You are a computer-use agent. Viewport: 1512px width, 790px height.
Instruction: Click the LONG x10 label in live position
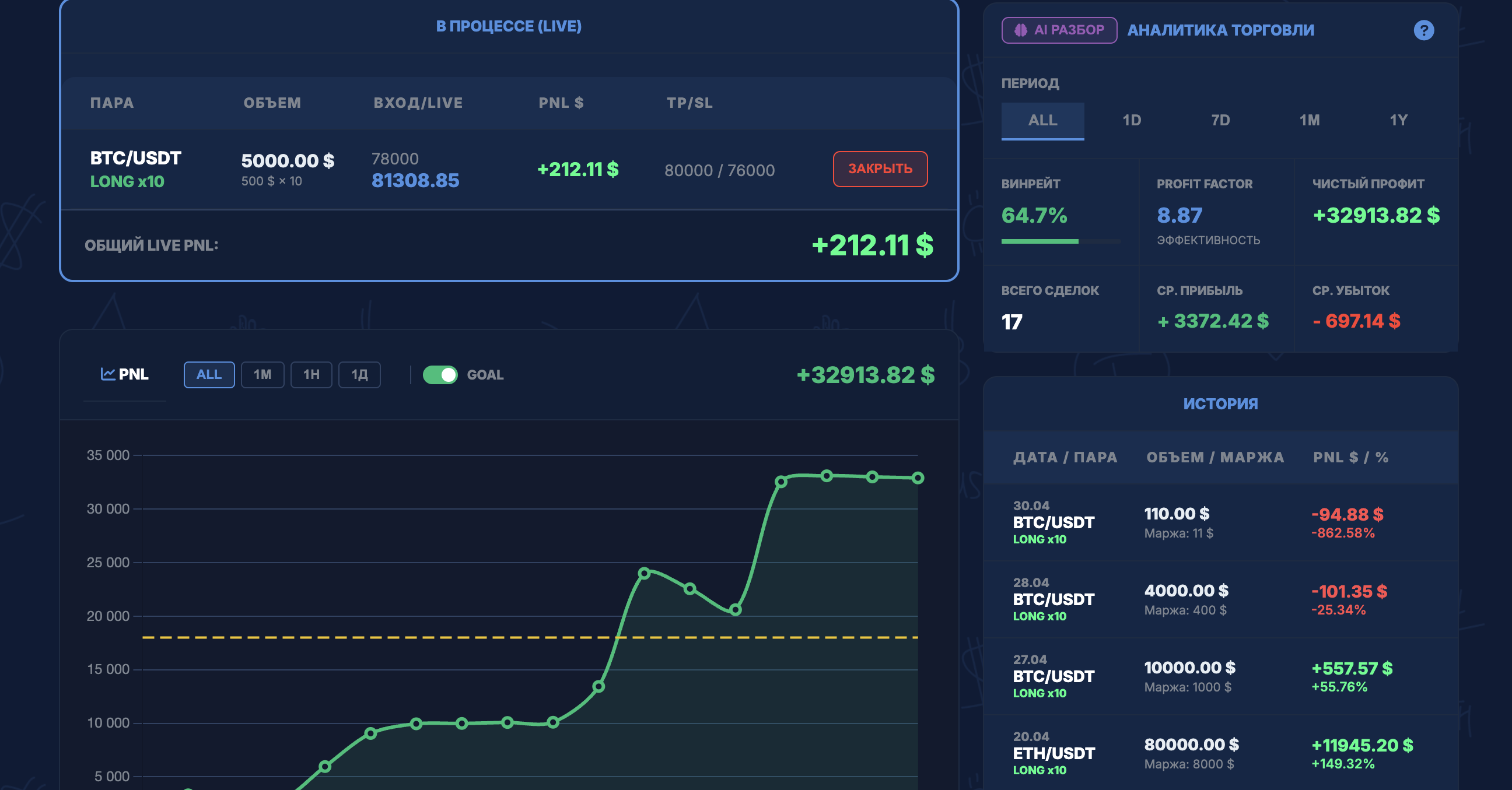click(x=127, y=182)
